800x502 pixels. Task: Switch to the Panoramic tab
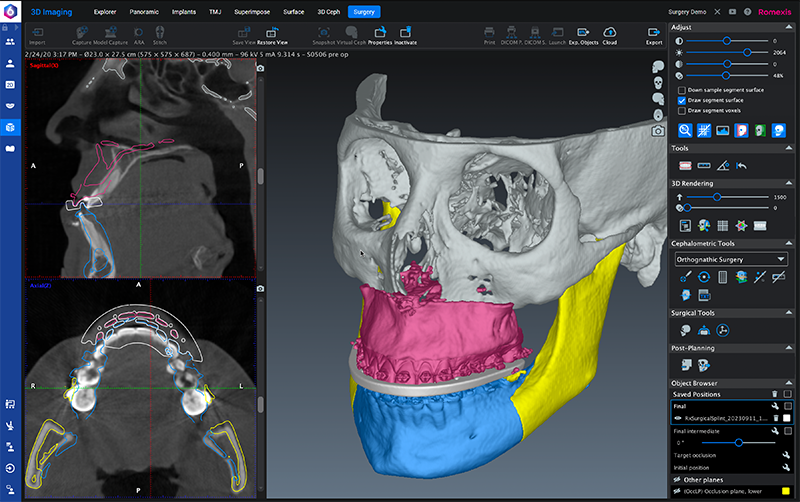click(x=144, y=12)
